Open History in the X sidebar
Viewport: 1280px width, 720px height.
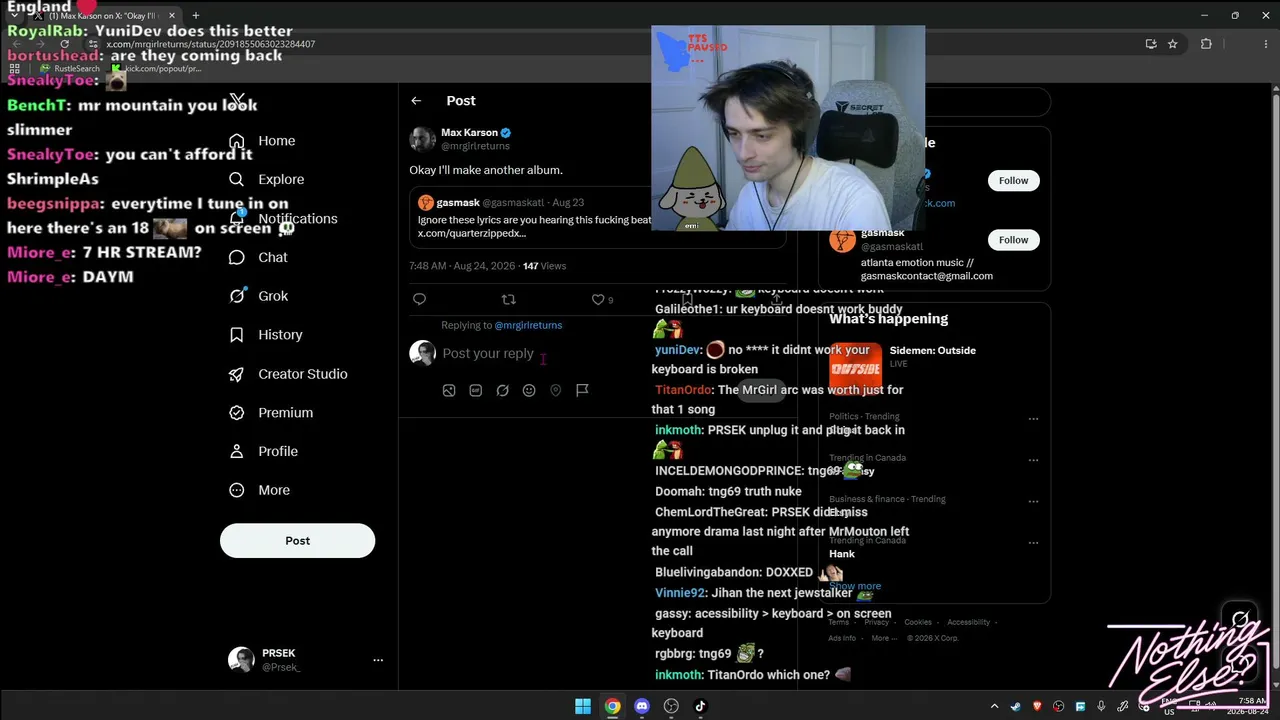coord(265,335)
